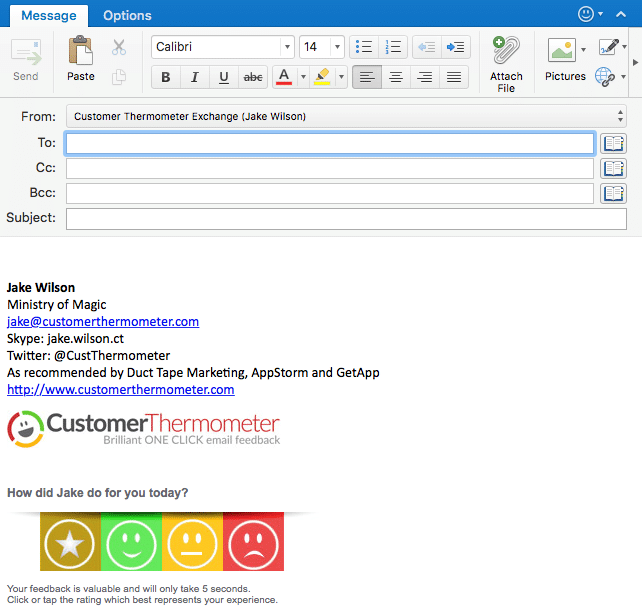Click into the Cc field

pyautogui.click(x=330, y=168)
